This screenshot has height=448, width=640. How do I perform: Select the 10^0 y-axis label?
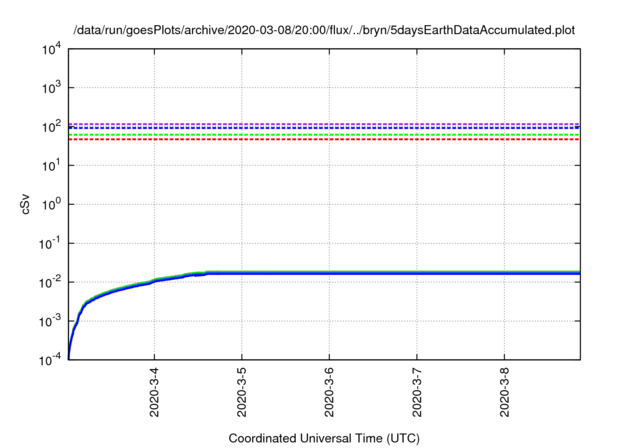pyautogui.click(x=52, y=204)
